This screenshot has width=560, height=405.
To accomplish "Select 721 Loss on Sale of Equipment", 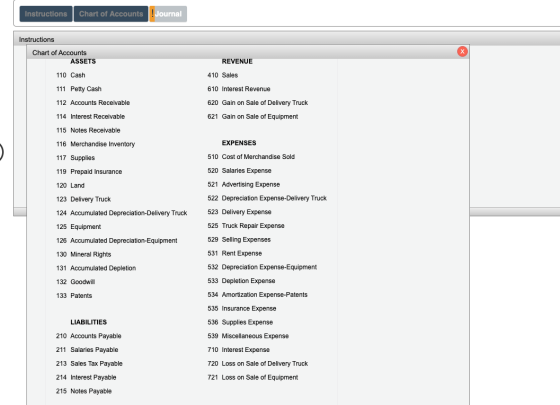I will click(253, 378).
